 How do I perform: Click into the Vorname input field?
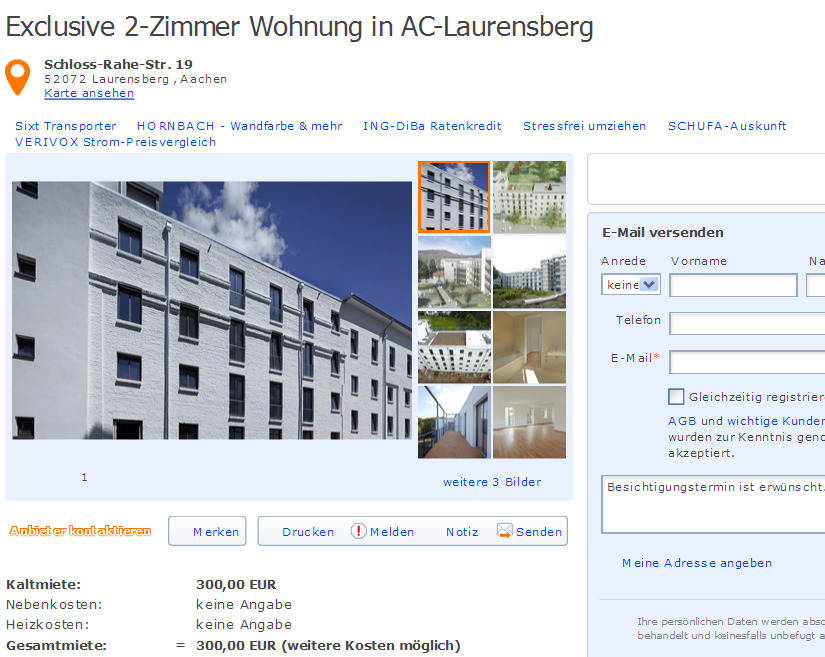pos(733,285)
